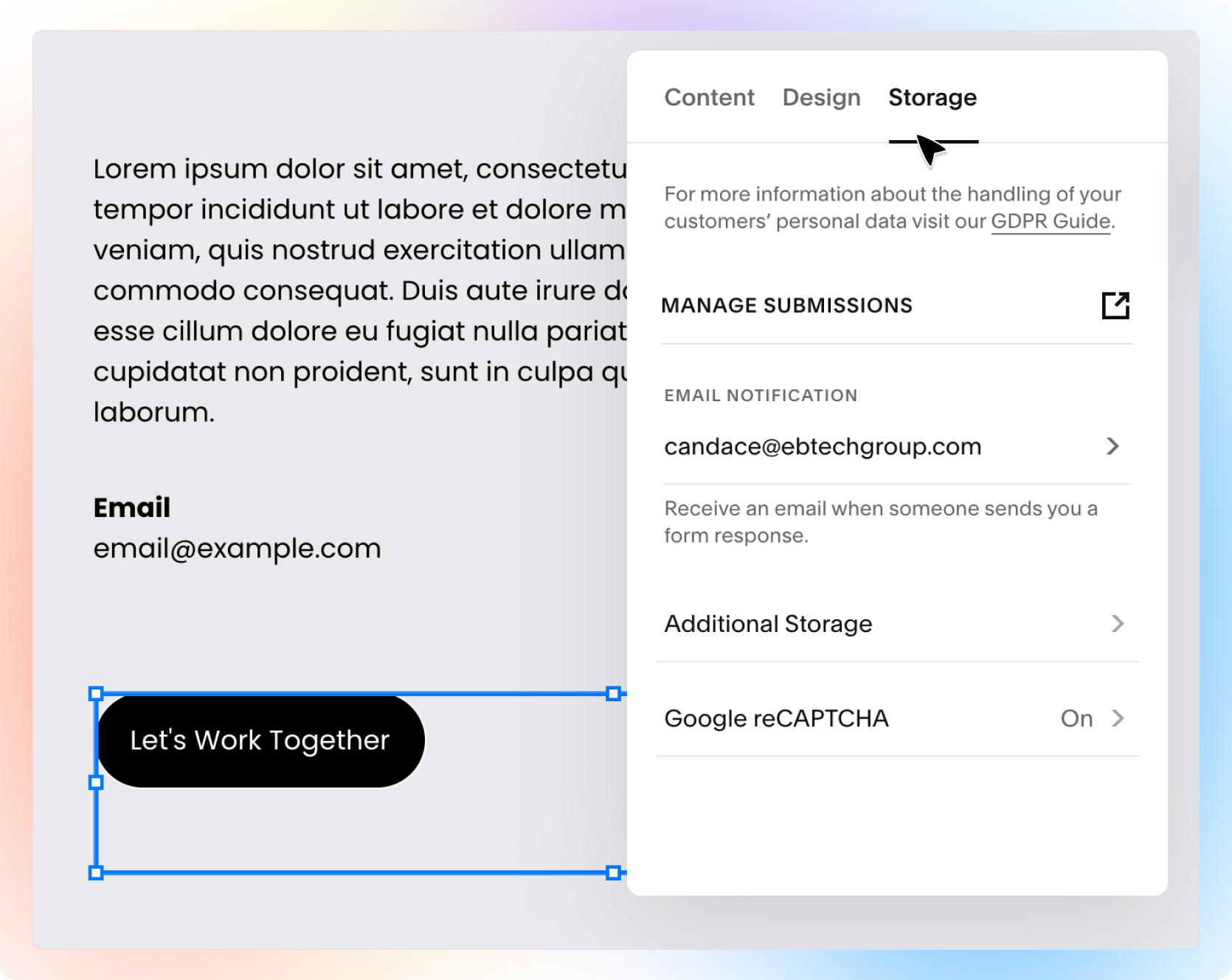Click the email@example.com address text
The width and height of the screenshot is (1232, 980).
coord(237,549)
